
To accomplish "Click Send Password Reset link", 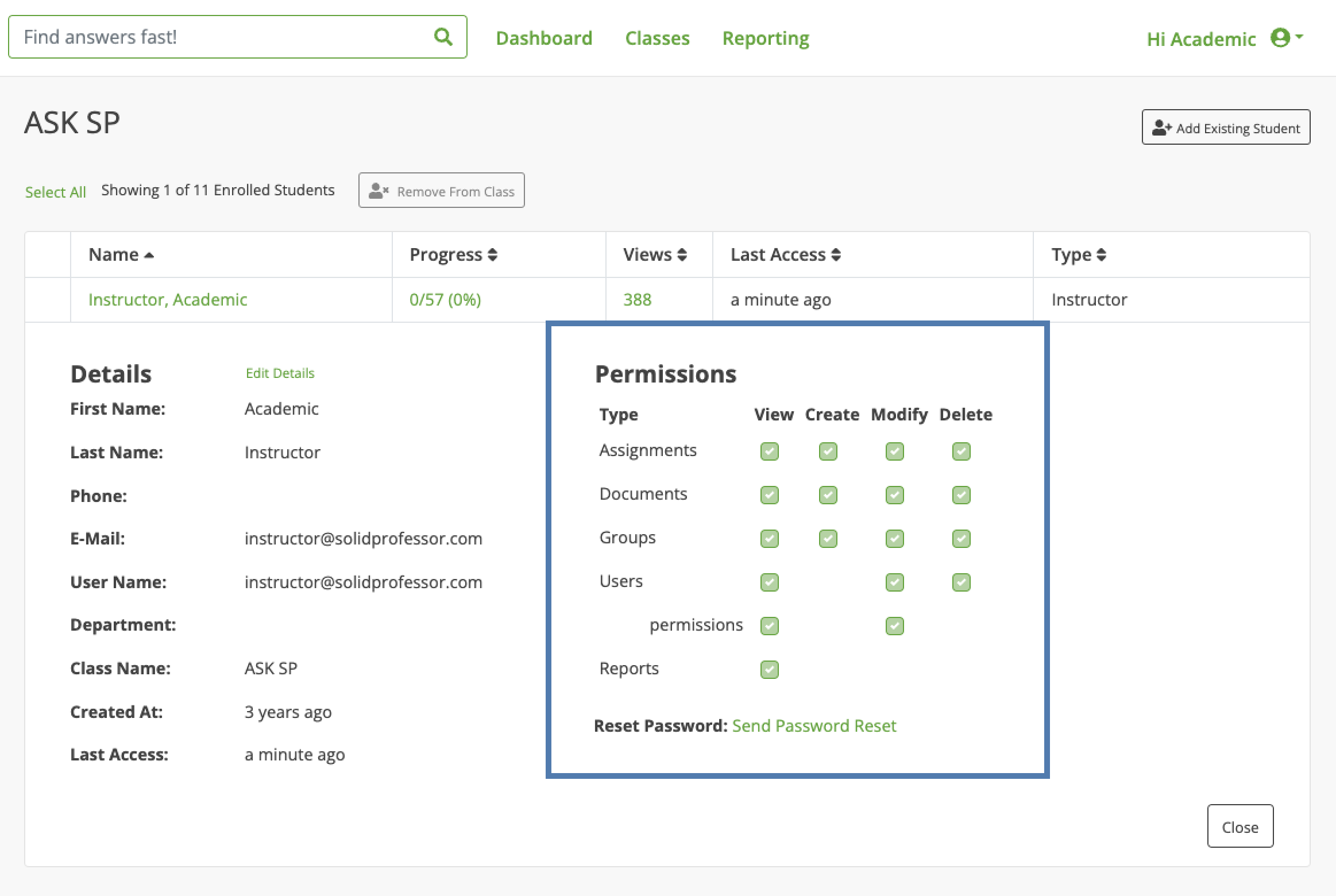I will pos(814,726).
